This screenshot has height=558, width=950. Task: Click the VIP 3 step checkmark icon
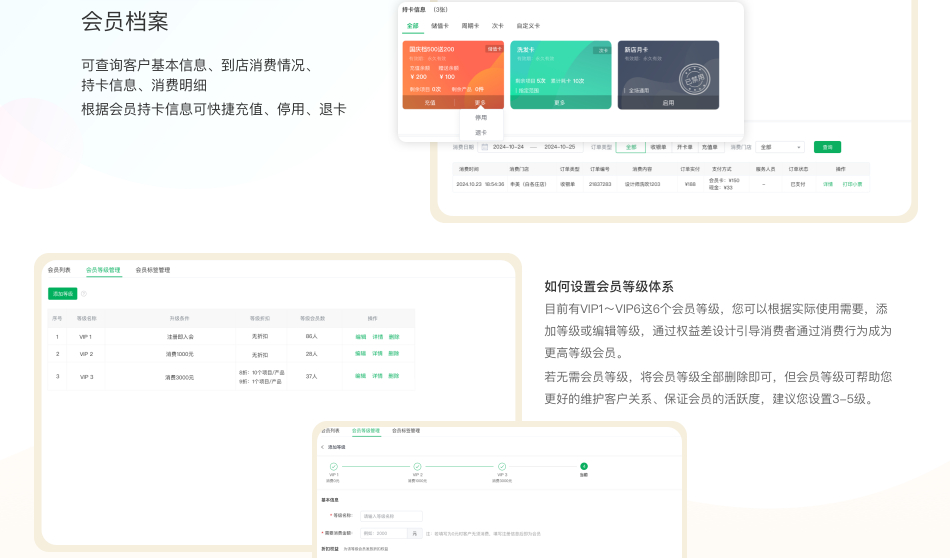pyautogui.click(x=501, y=466)
